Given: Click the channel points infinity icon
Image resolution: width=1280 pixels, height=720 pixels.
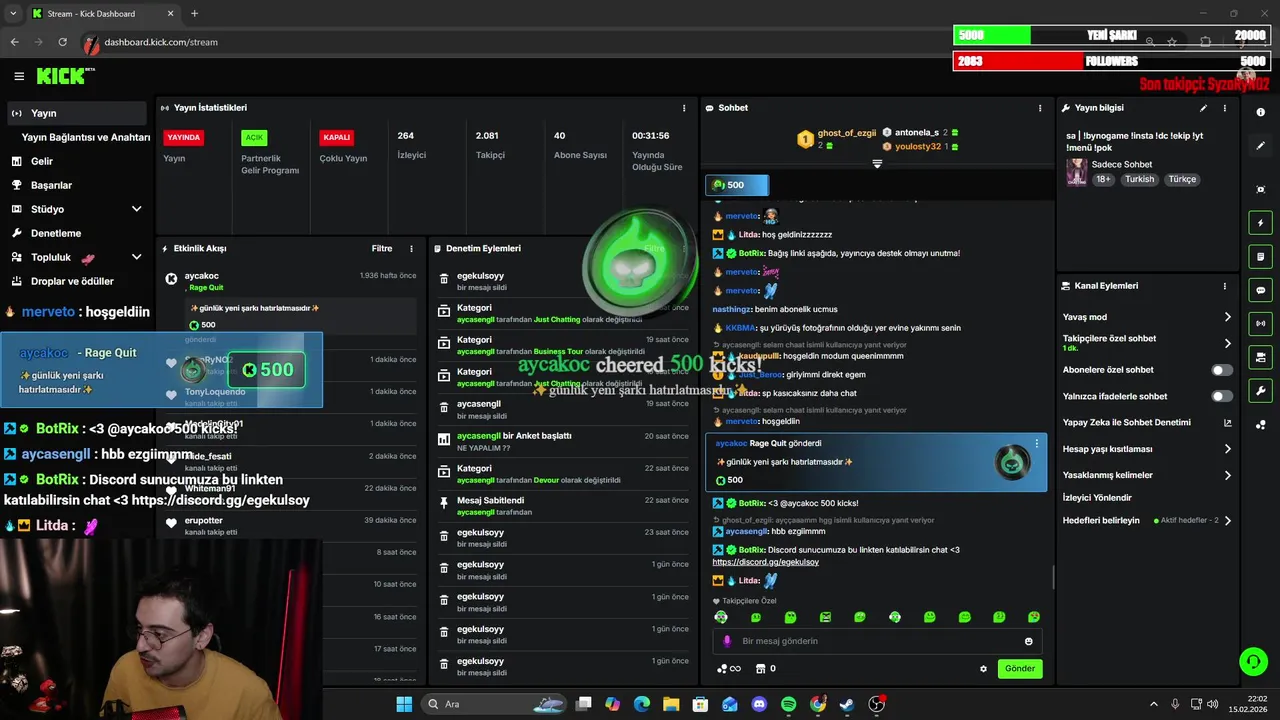Looking at the screenshot, I should (x=729, y=668).
